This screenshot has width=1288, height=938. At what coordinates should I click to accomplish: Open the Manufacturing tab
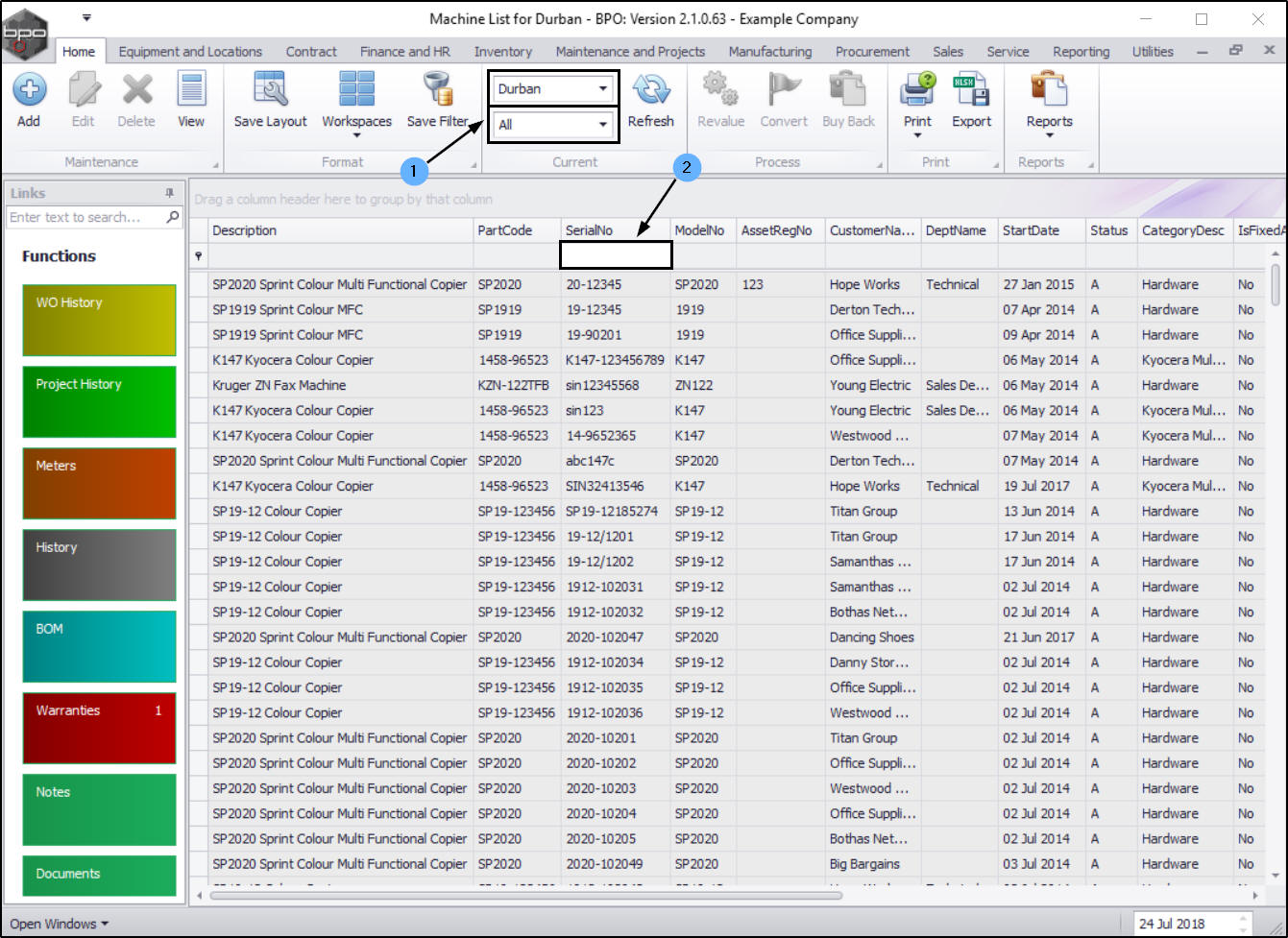(769, 52)
